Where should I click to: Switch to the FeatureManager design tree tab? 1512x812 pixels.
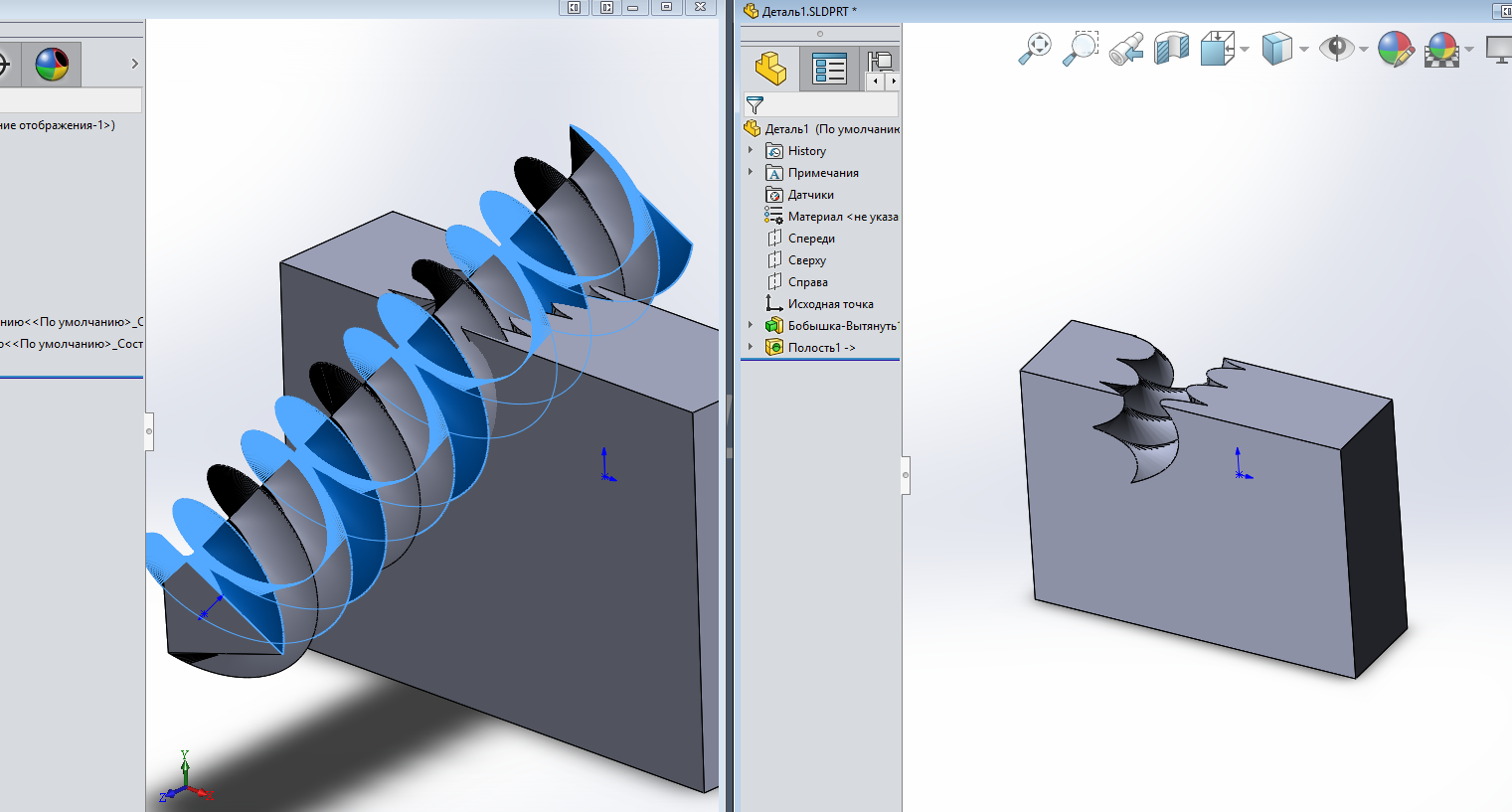[771, 69]
